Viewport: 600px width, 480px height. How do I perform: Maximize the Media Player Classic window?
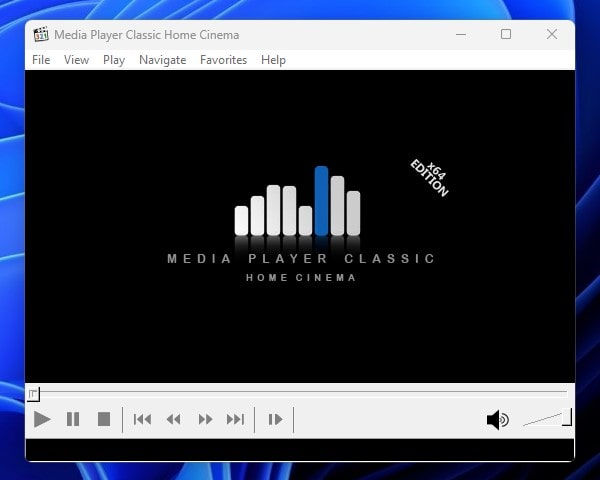pyautogui.click(x=506, y=34)
